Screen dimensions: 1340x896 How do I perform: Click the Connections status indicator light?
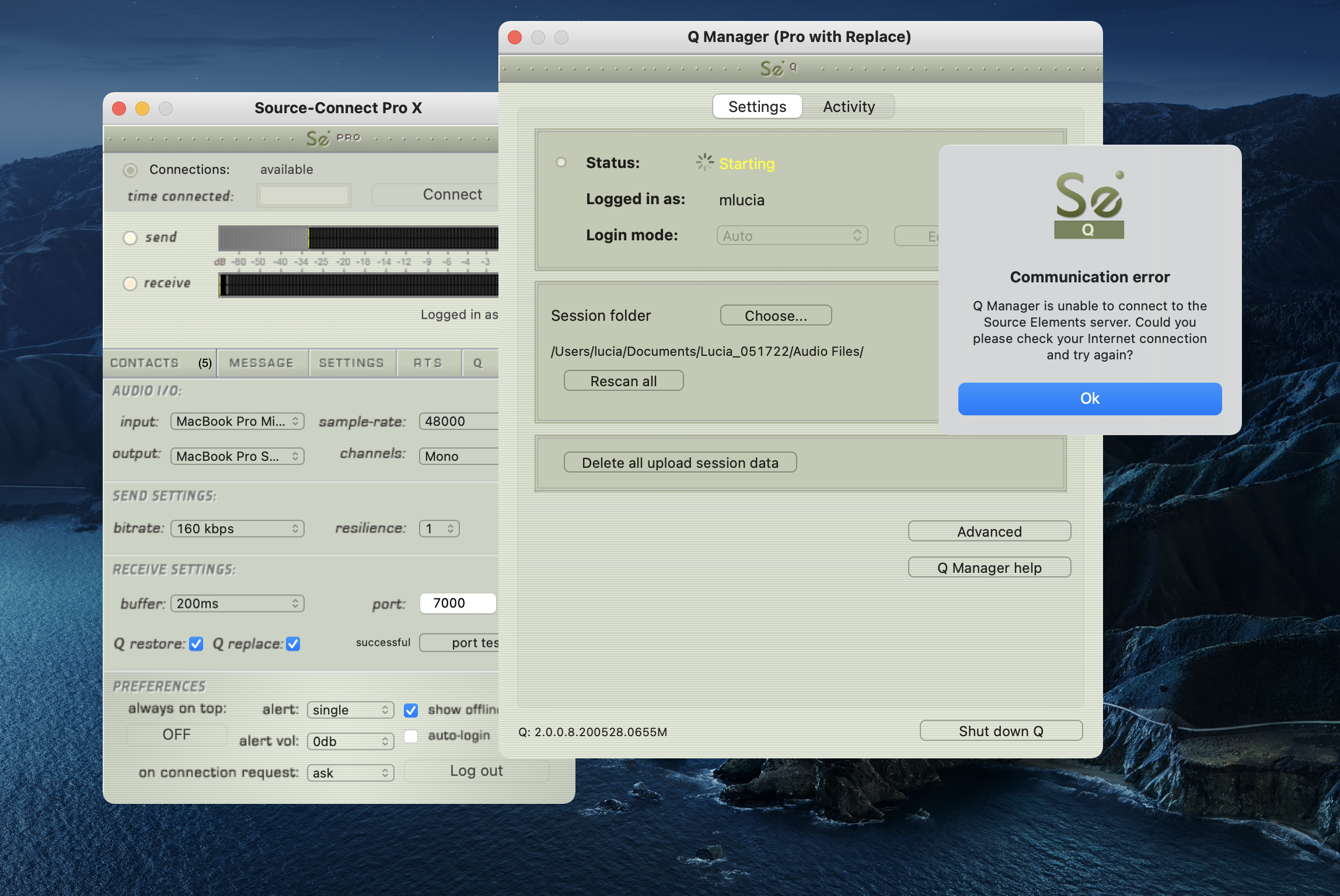130,170
